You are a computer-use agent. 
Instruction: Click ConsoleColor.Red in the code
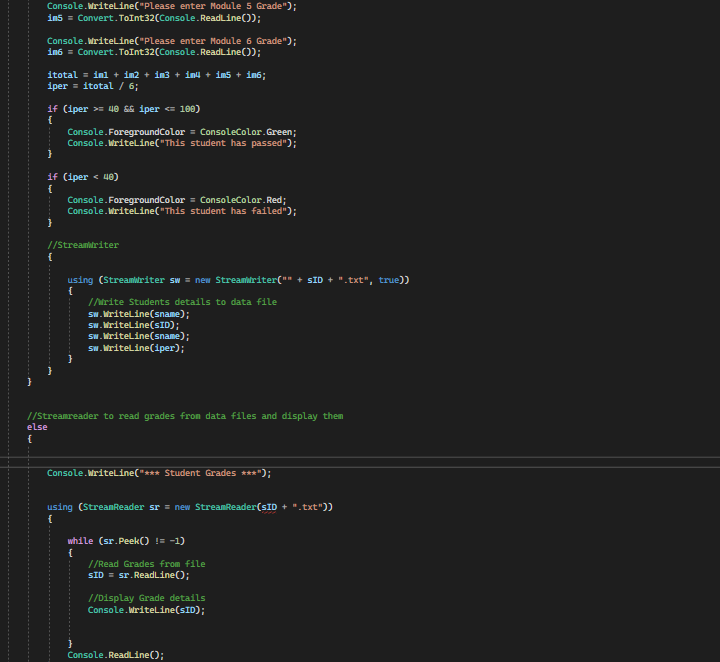(241, 200)
